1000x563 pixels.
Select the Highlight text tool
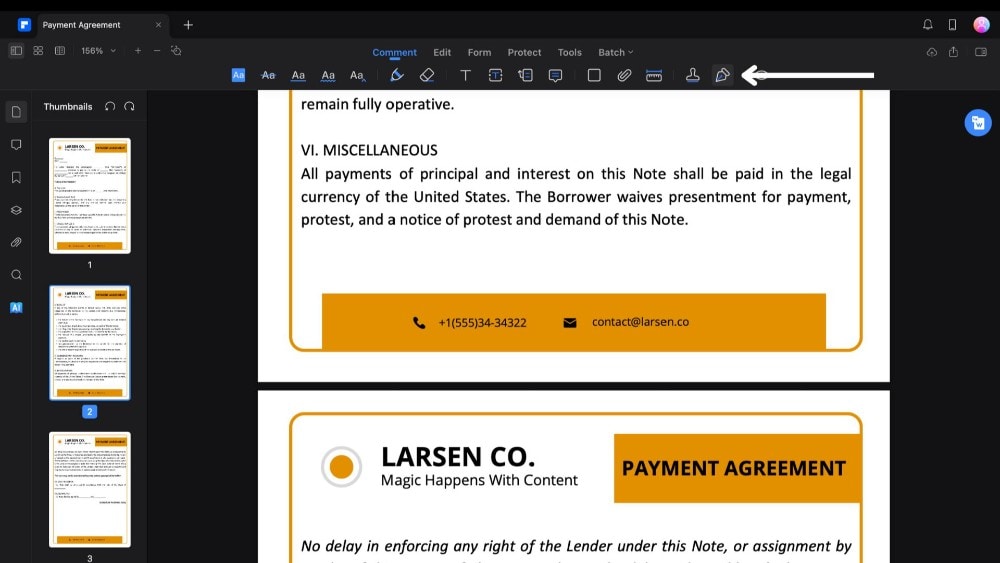click(238, 75)
